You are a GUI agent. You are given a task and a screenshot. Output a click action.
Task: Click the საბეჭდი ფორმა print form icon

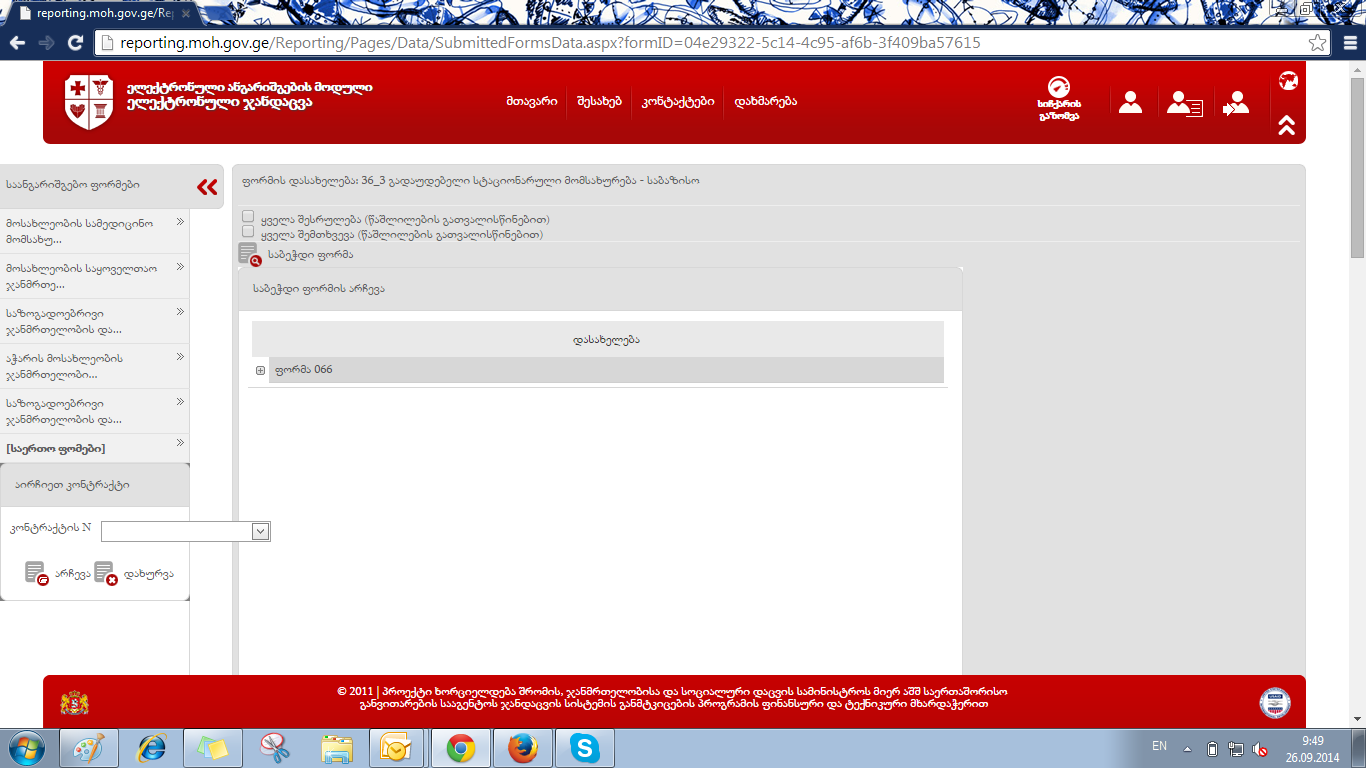coord(249,254)
